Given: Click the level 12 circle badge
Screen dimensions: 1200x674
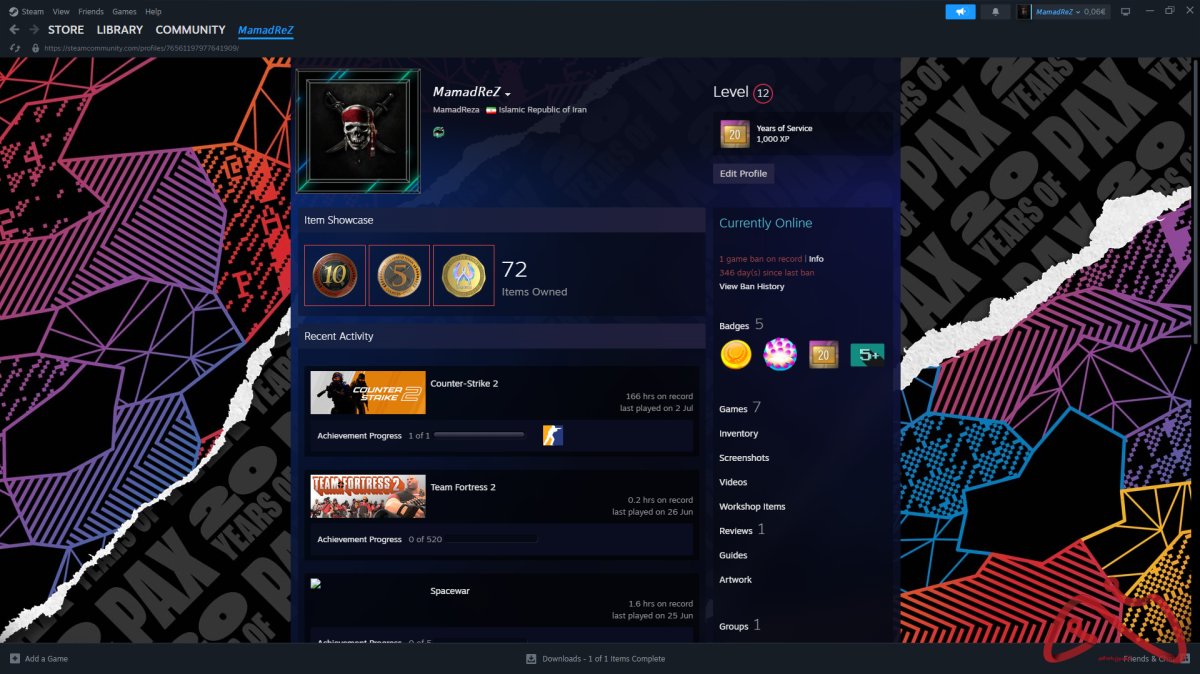Looking at the screenshot, I should tap(763, 93).
